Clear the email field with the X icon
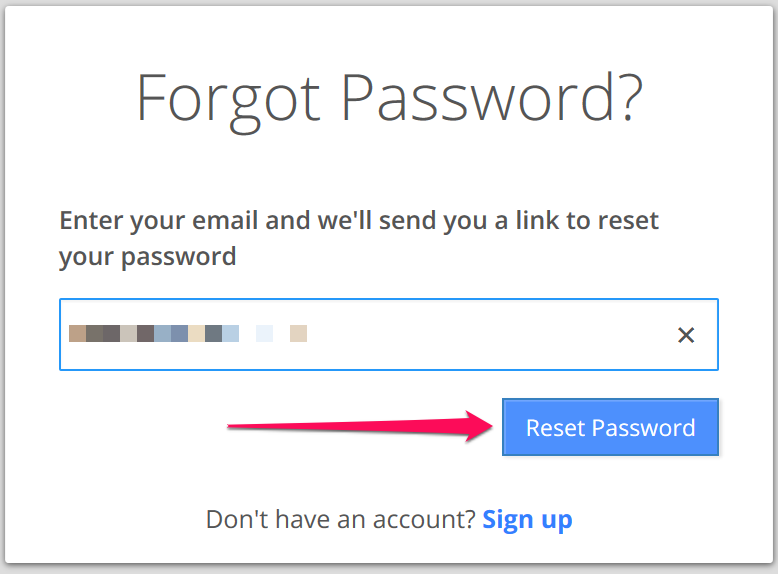The height and width of the screenshot is (574, 778). coord(686,335)
